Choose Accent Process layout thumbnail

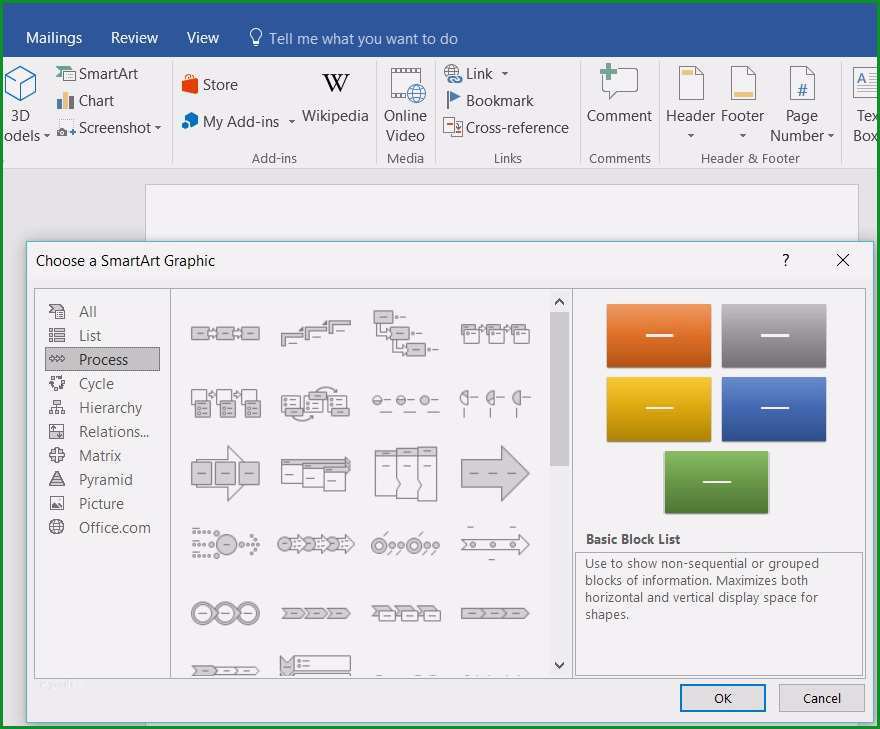pos(495,333)
